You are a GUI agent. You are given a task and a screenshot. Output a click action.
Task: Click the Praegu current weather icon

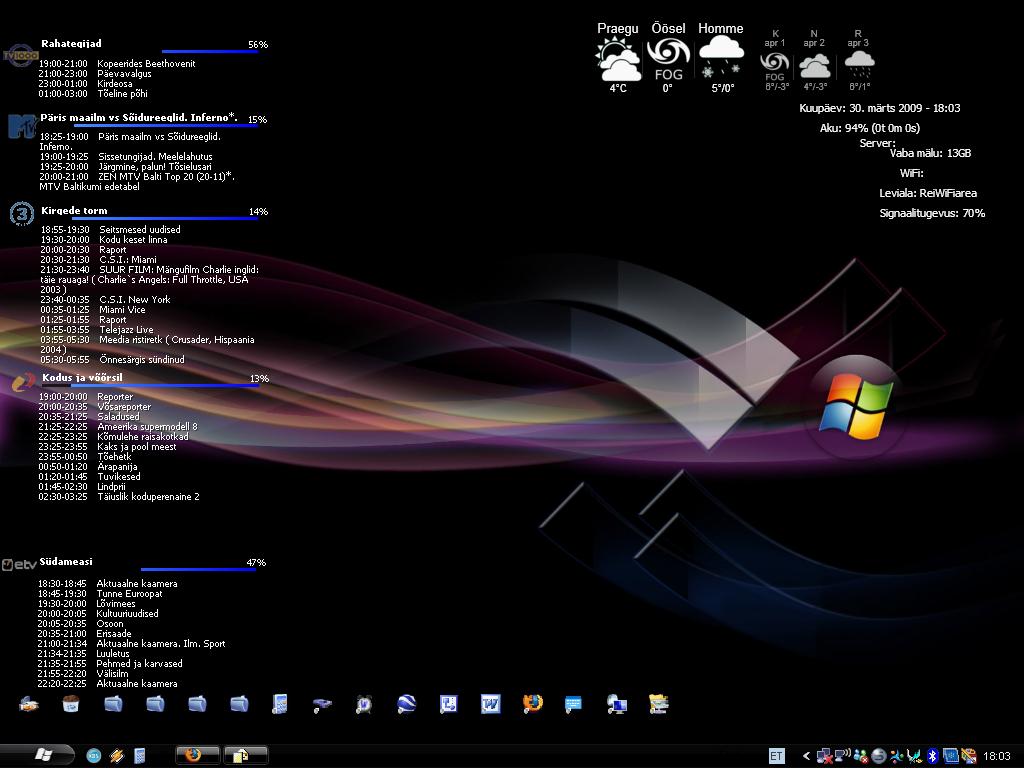(618, 59)
